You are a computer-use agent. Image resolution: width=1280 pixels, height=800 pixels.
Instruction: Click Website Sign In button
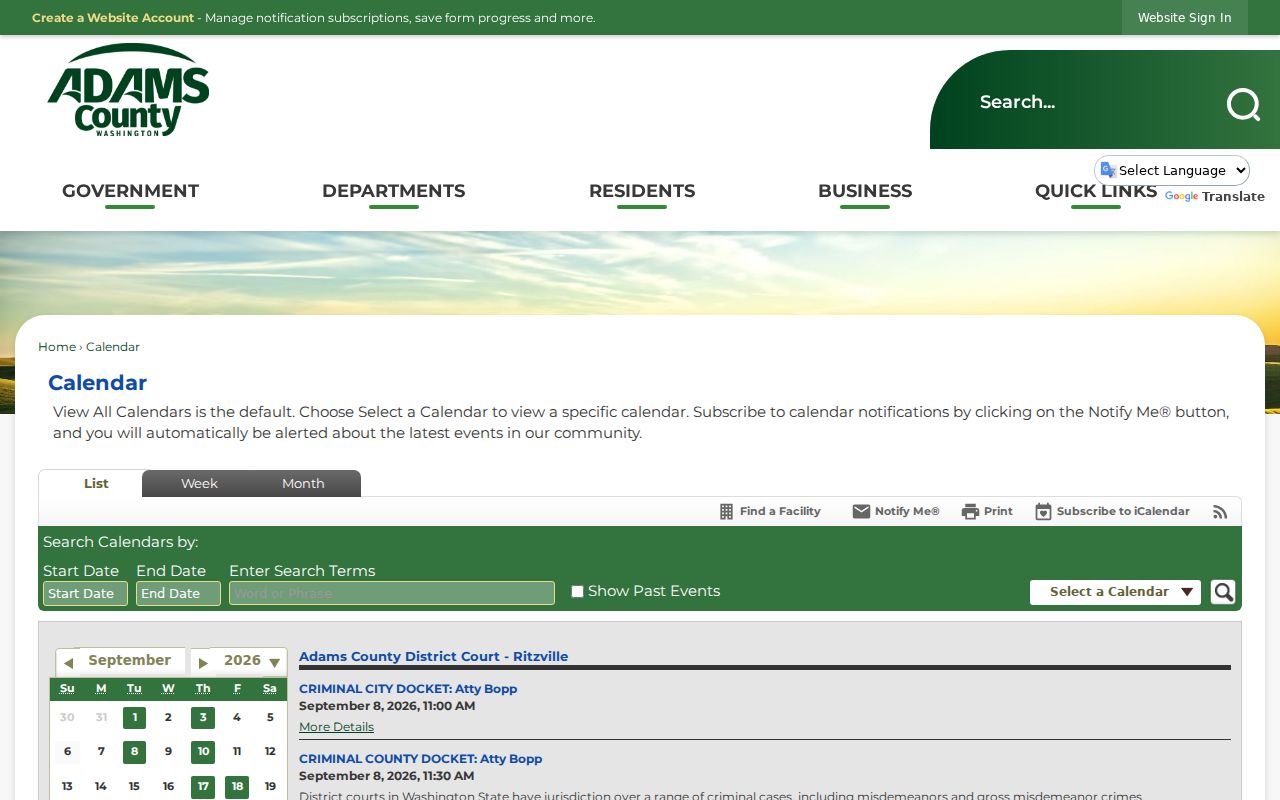coord(1184,18)
